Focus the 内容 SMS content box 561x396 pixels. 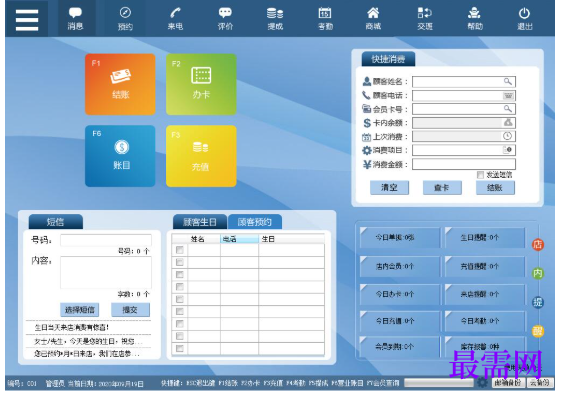106,272
